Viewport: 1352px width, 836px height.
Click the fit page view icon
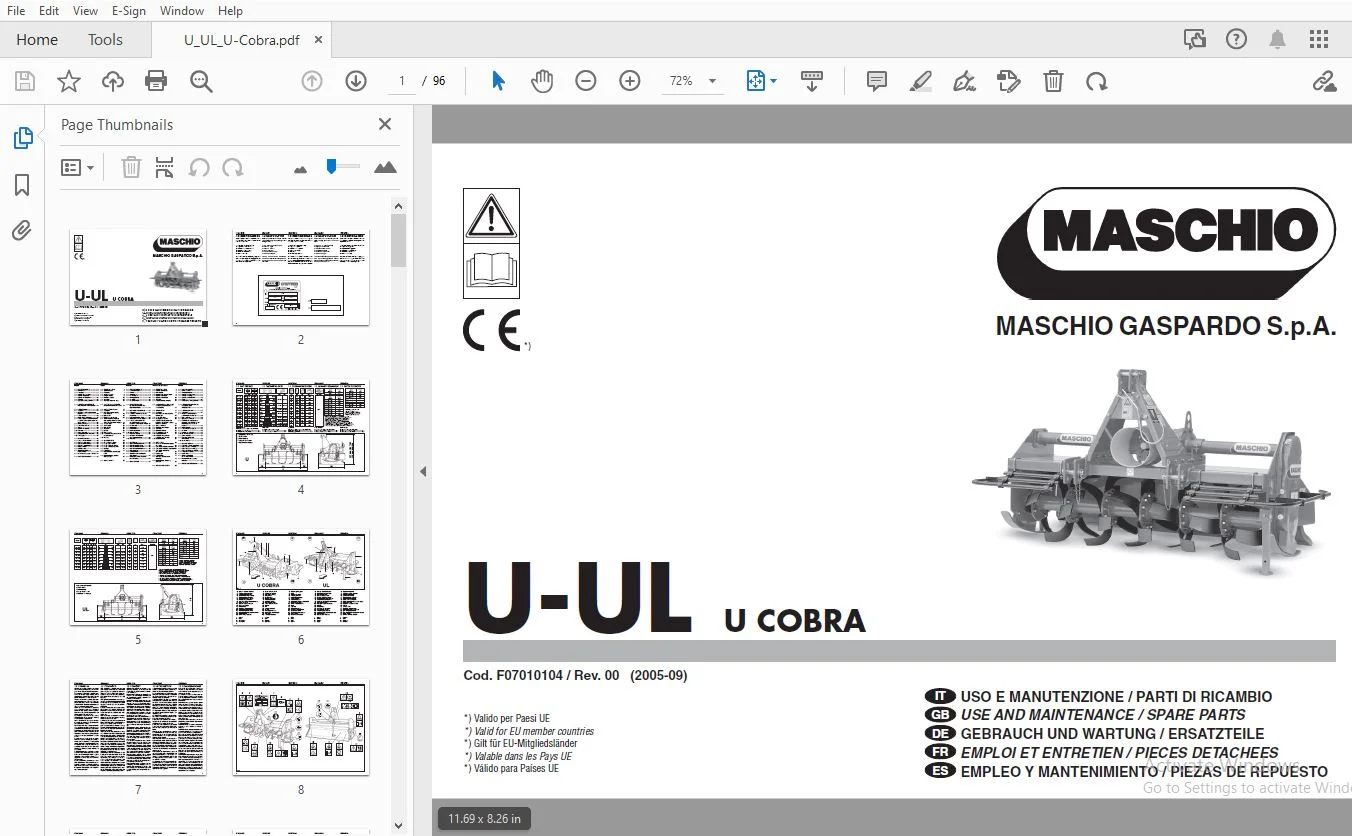756,81
